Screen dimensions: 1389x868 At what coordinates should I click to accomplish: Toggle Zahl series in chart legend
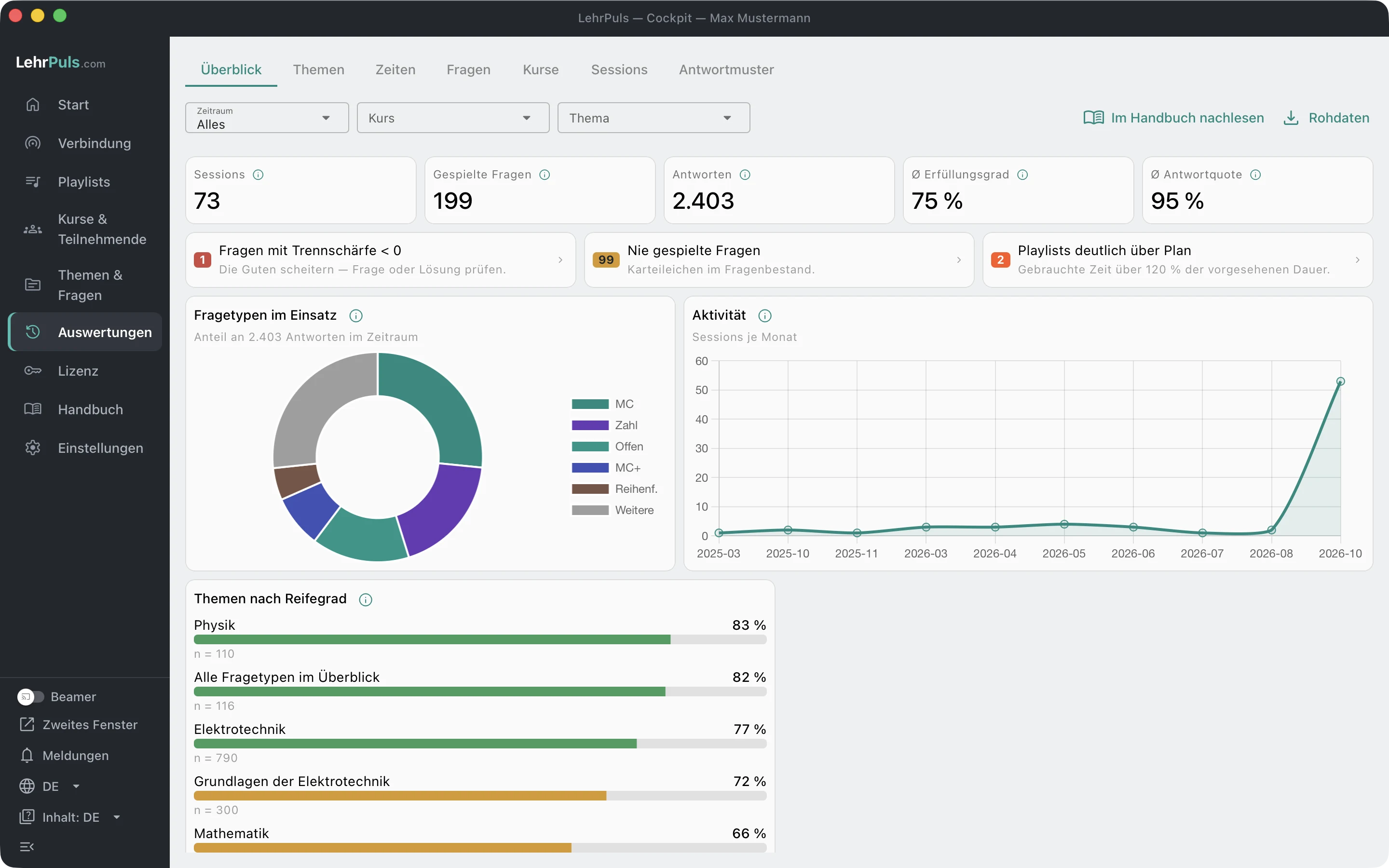[604, 425]
